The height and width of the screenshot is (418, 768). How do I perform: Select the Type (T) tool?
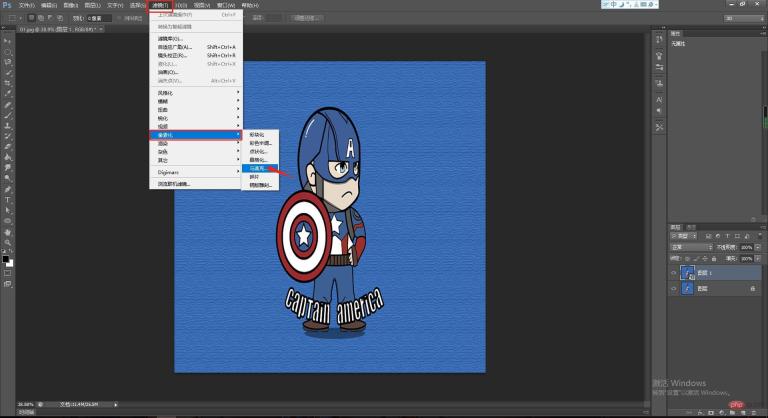tap(7, 199)
